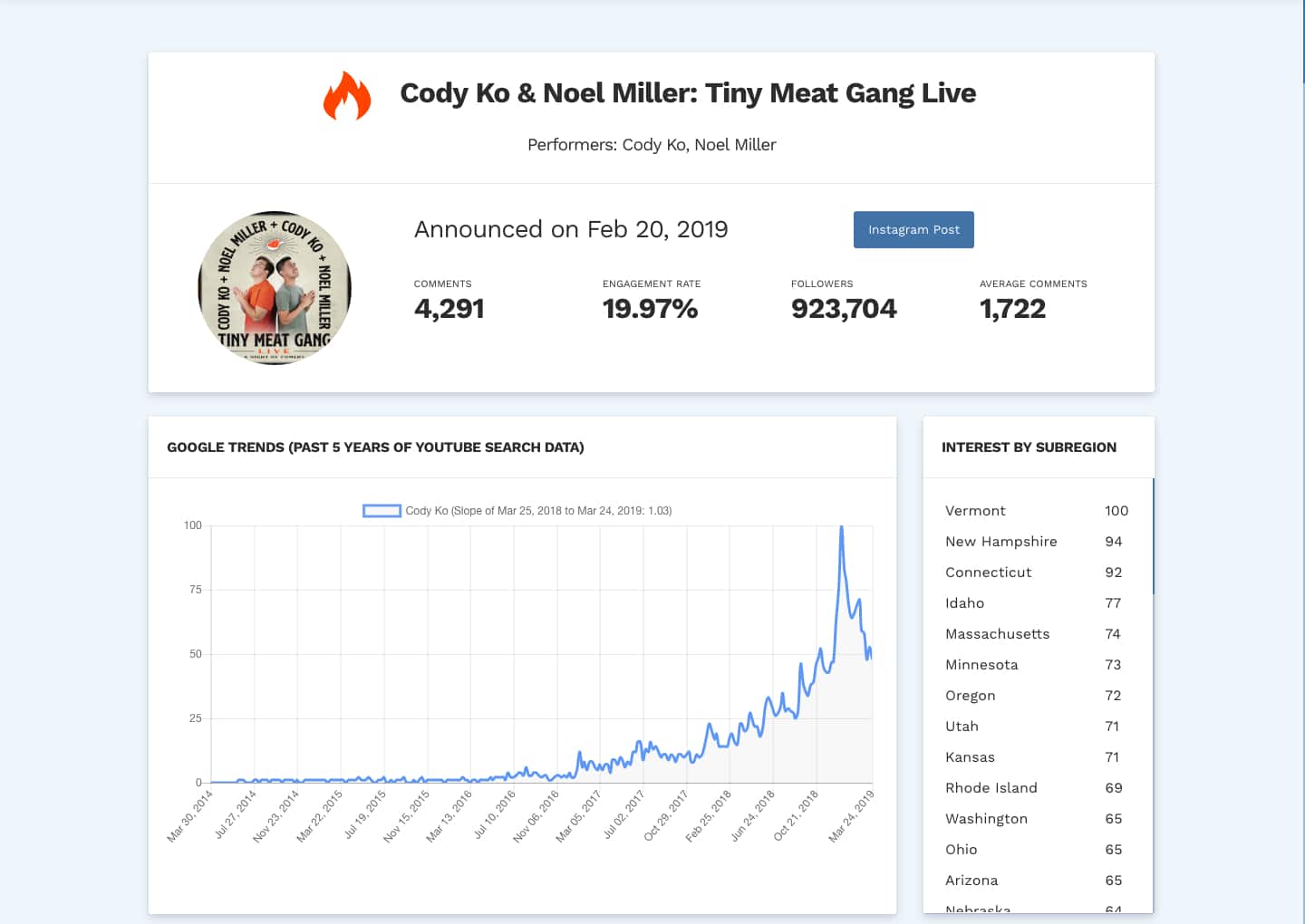Select the Ohio subregion row
This screenshot has width=1305, height=924.
tap(1037, 850)
